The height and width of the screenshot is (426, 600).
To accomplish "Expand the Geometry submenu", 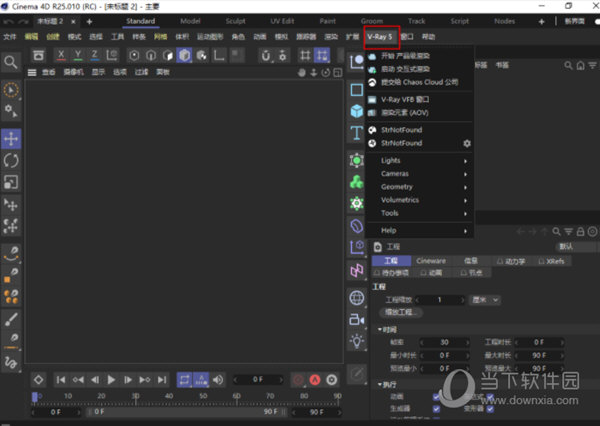I will [419, 187].
